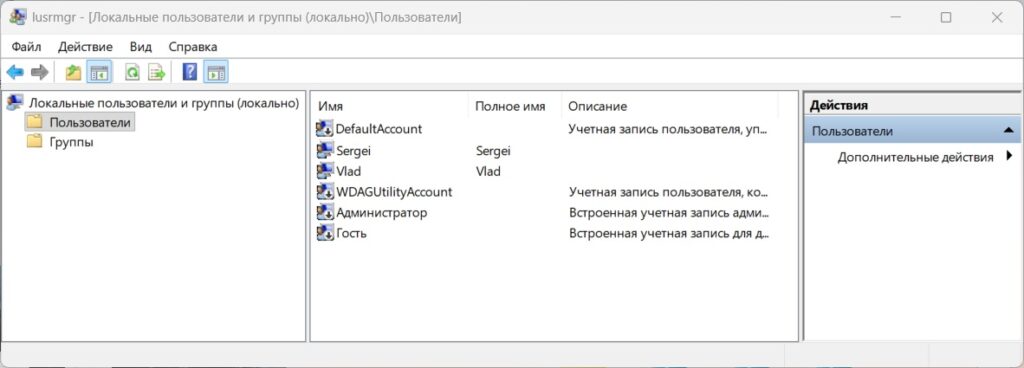Click the Гость user icon
Viewport: 1024px width, 368px height.
(325, 233)
